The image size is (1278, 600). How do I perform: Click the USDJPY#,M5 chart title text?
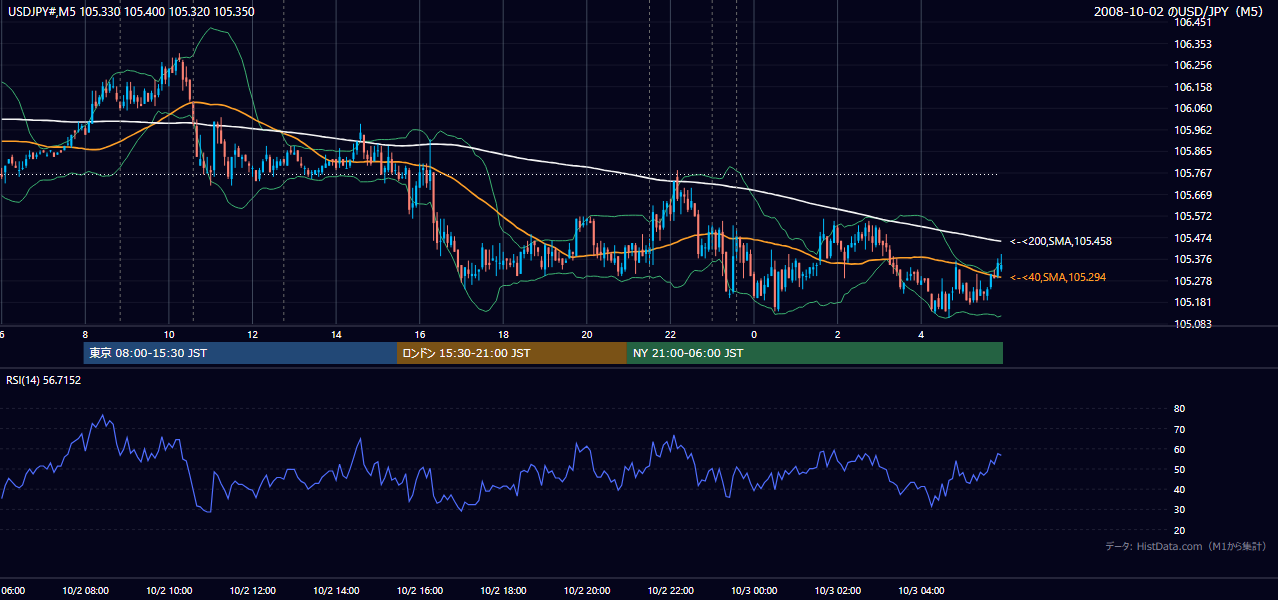[132, 12]
